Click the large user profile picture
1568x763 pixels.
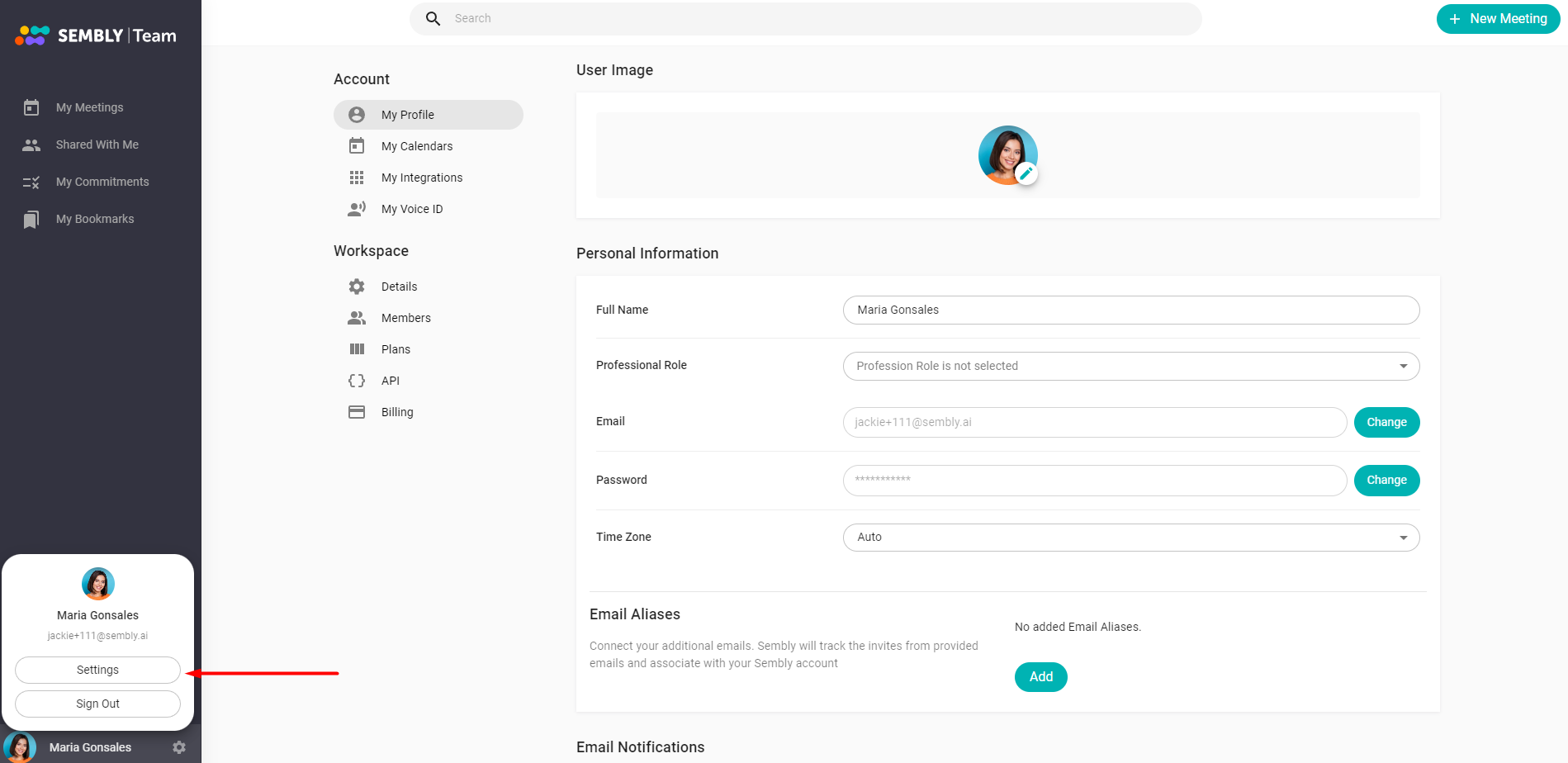point(1007,155)
